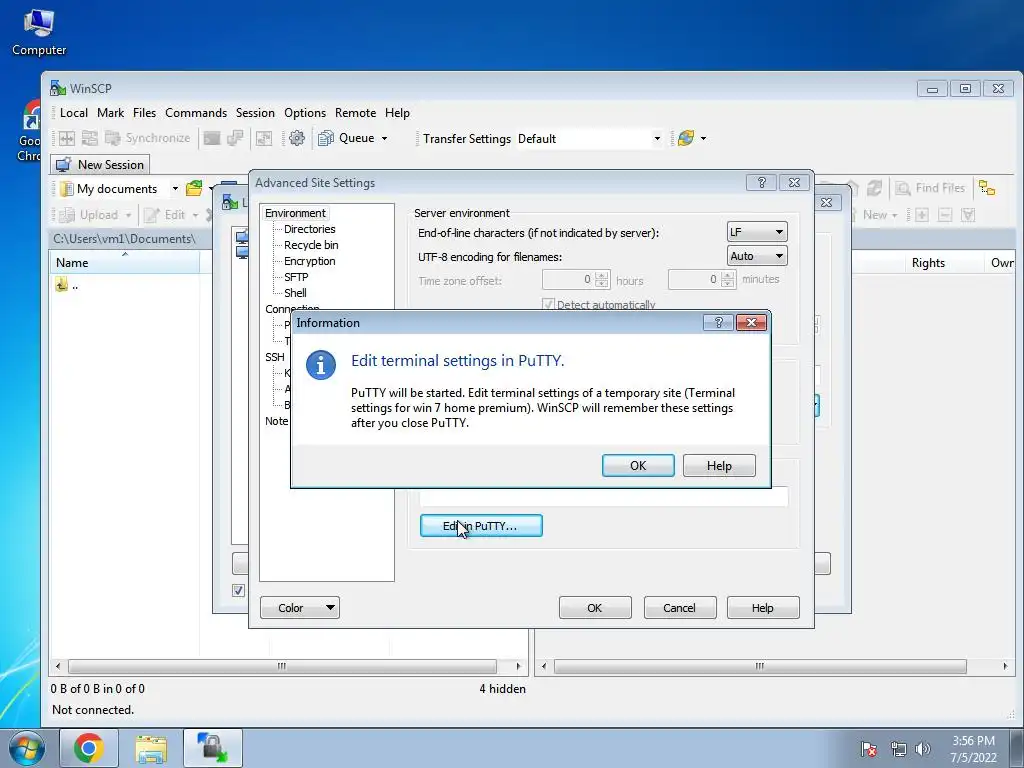Open the Color dropdown button
1024x768 pixels.
[300, 608]
